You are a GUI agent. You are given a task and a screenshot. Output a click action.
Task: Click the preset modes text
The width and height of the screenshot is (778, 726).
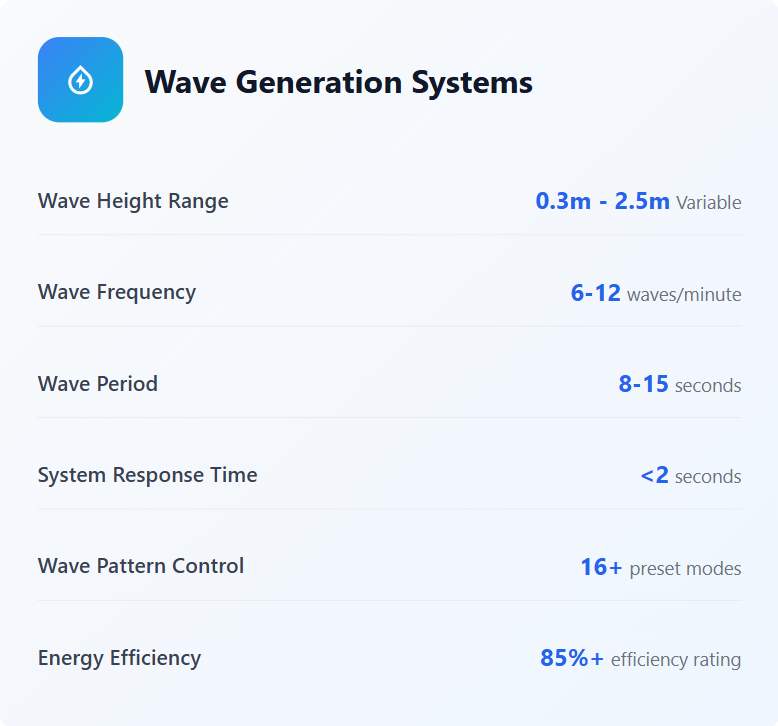pos(685,569)
